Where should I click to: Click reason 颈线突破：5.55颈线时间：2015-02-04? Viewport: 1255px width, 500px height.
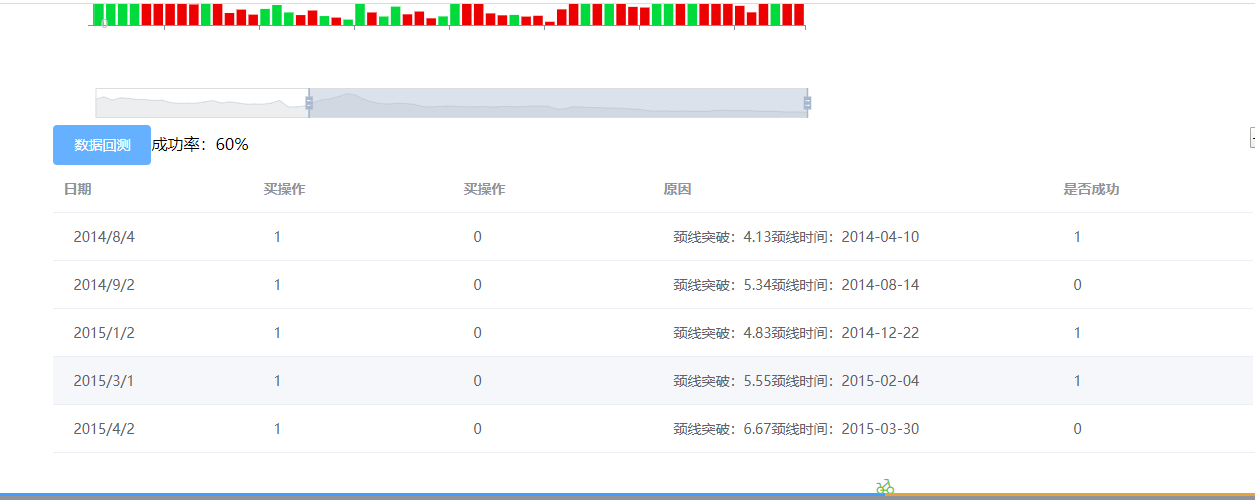pyautogui.click(x=796, y=381)
